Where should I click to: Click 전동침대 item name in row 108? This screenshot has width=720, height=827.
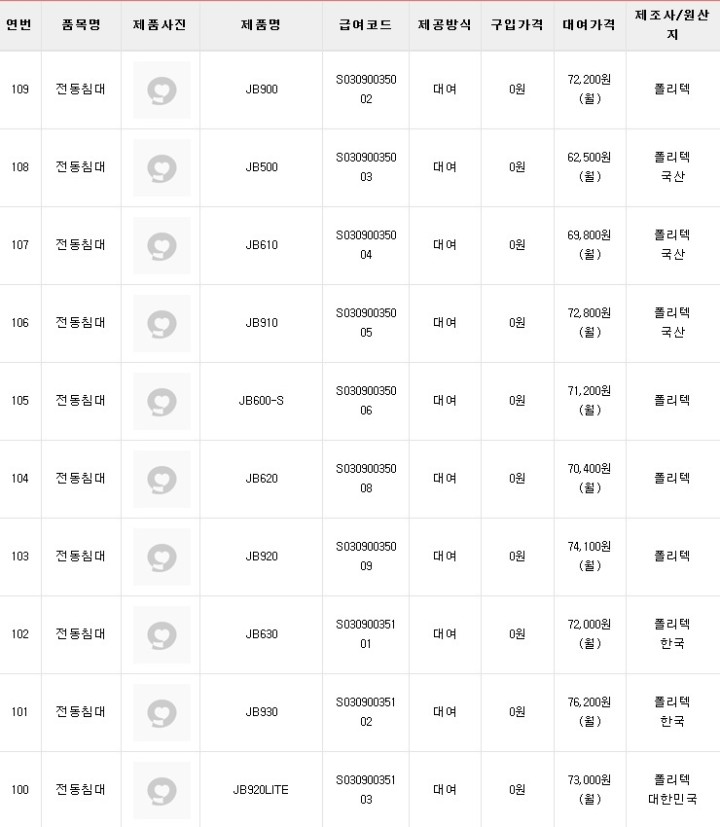click(81, 167)
